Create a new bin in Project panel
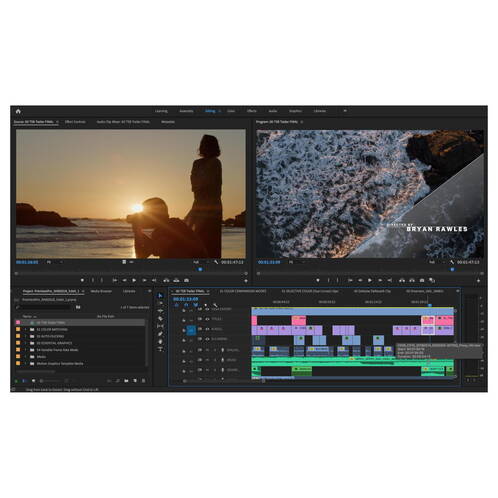 point(126,380)
